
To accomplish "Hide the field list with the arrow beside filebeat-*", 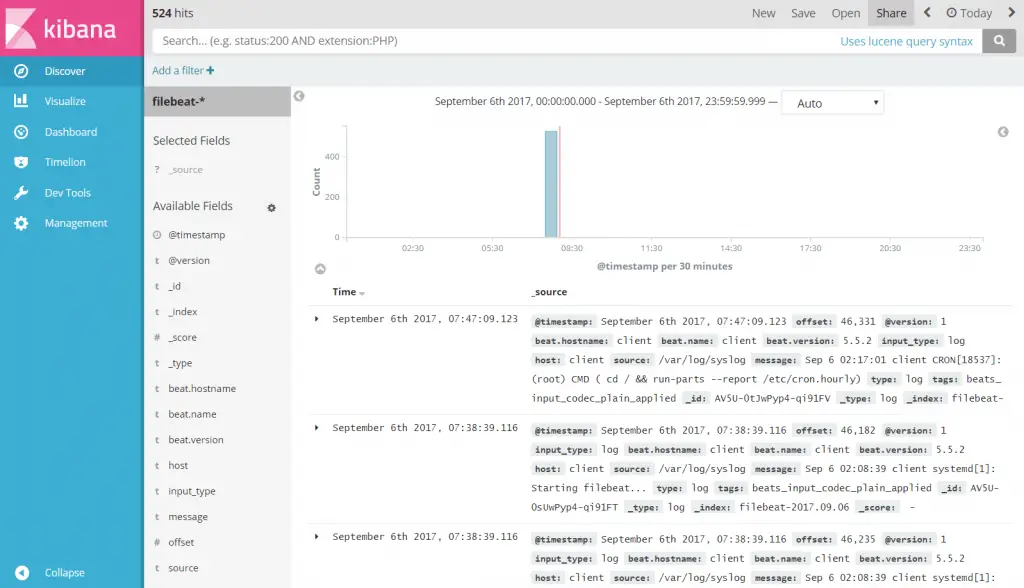I will [x=299, y=96].
